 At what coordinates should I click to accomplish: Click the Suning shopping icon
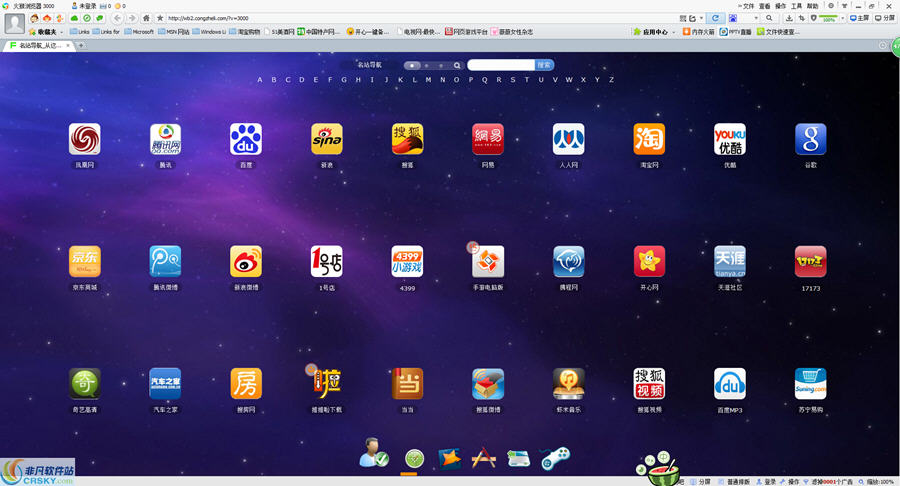coord(810,384)
